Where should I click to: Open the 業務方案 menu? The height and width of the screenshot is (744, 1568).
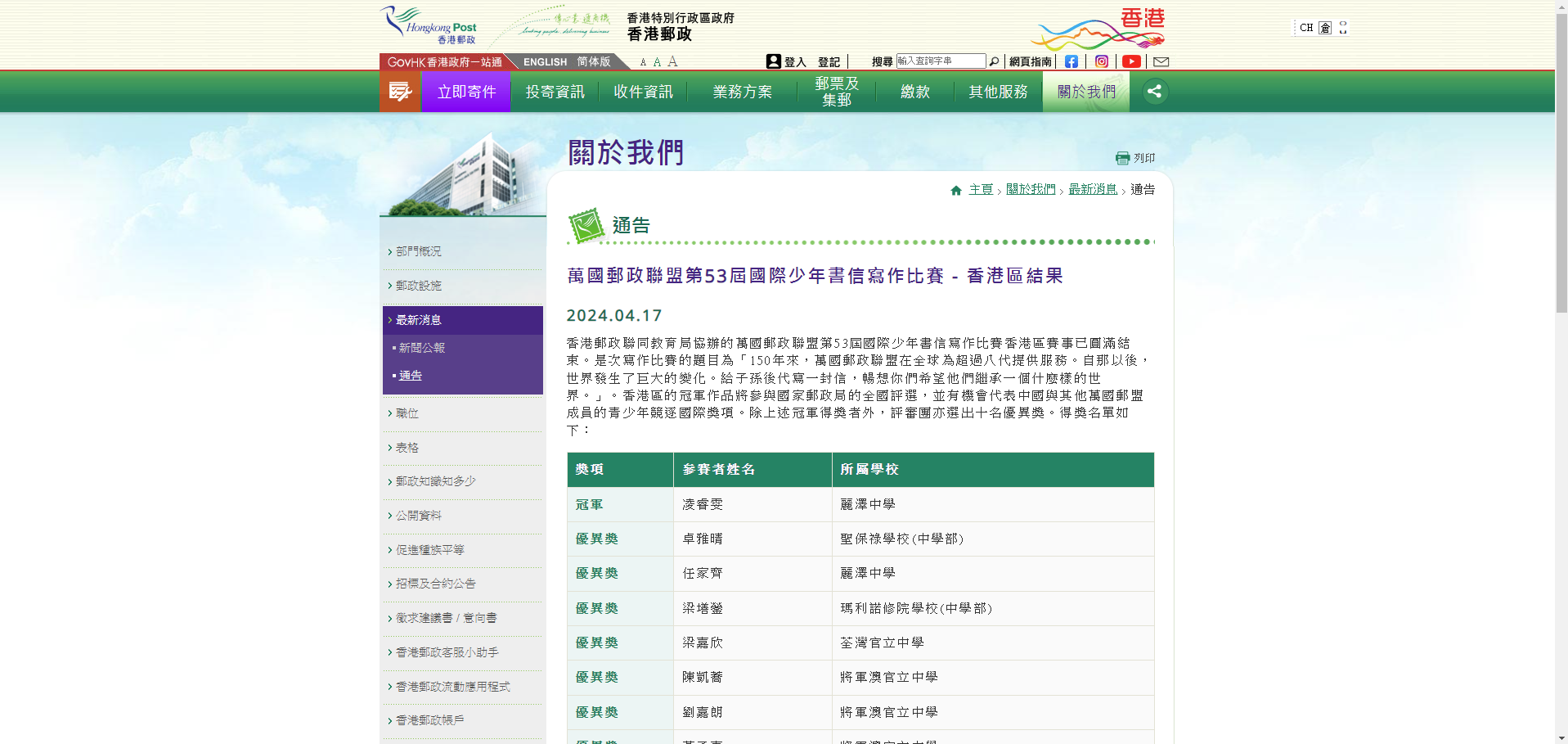pos(742,92)
